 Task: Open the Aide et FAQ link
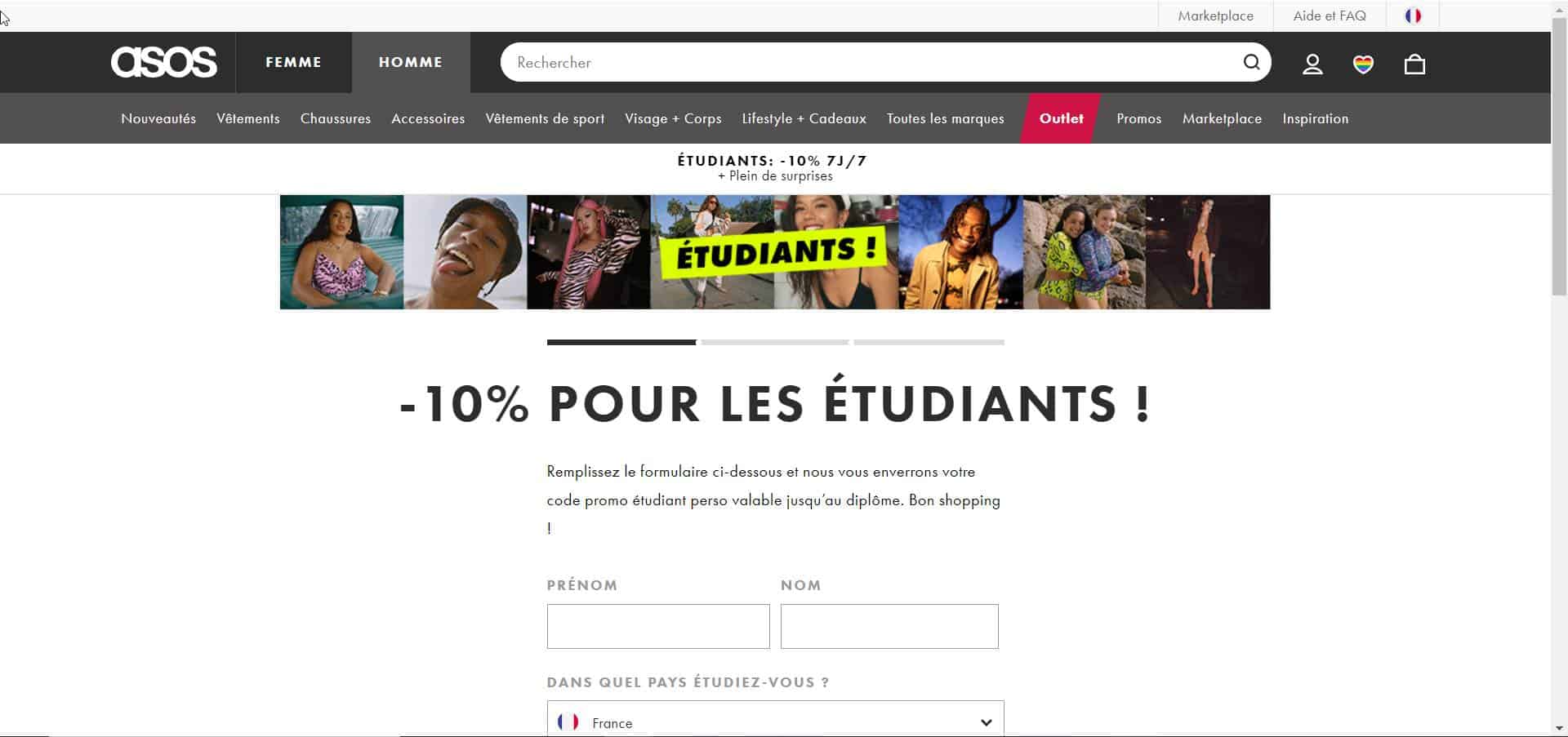[1330, 16]
